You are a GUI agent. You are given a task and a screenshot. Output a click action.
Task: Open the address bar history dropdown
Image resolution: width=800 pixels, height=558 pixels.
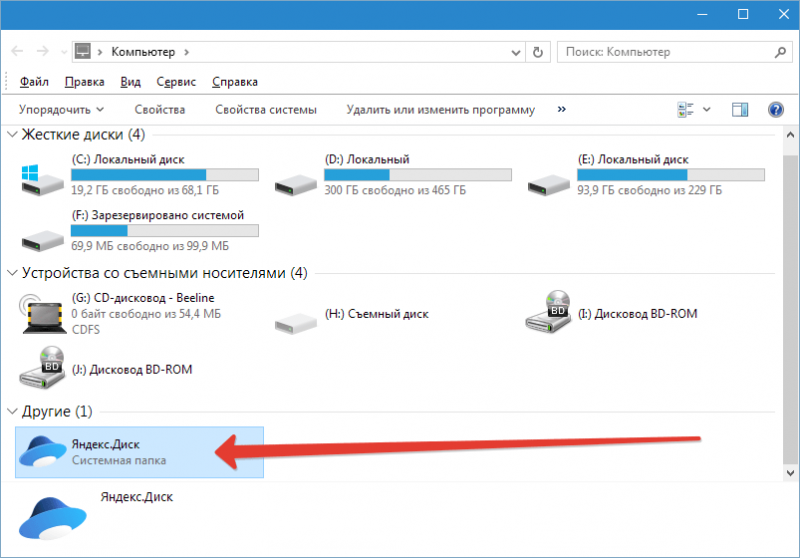click(x=516, y=53)
